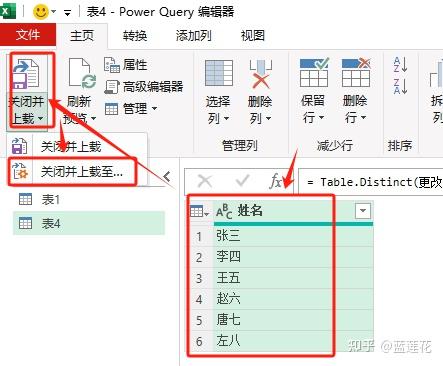The image size is (443, 366).
Task: Click the fx insert step icon
Action: pyautogui.click(x=276, y=182)
